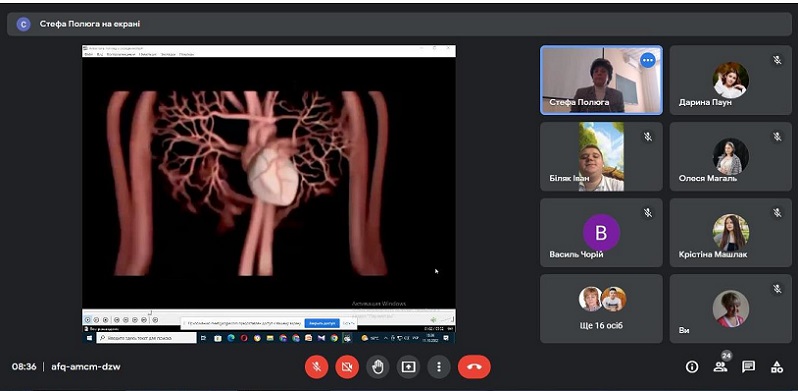Click muted mic icon on Олеся Магаль tile
This screenshot has width=798, height=391.
[777, 136]
